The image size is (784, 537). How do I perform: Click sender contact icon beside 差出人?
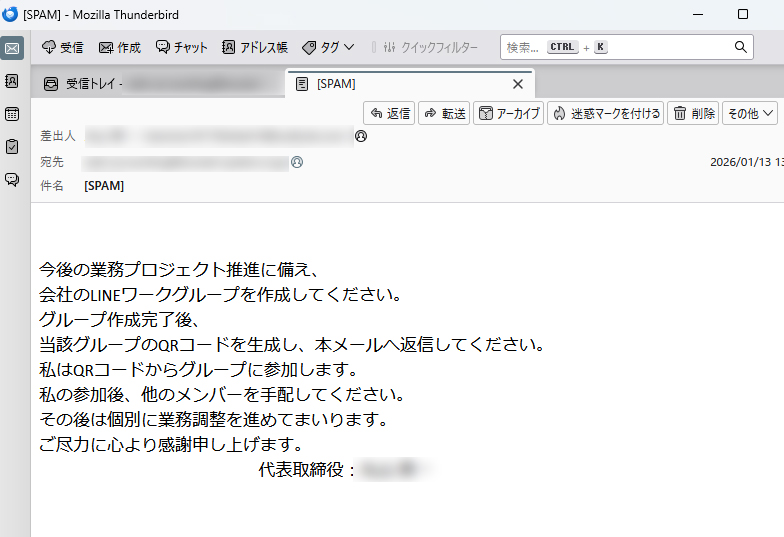point(361,136)
